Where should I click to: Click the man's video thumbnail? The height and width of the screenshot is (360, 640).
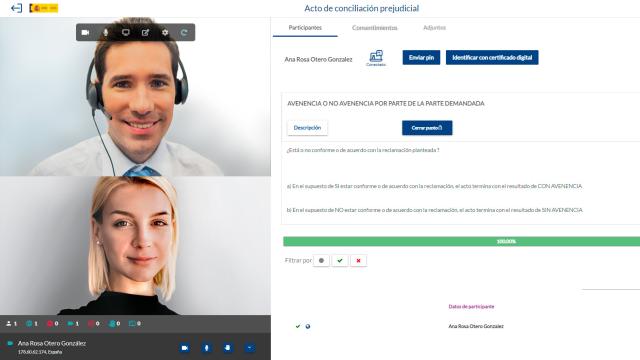tap(135, 97)
